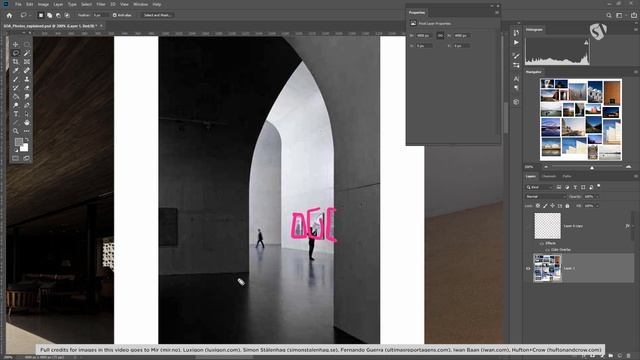Screen dimensions: 640x360
Task: Open the Actions panel play icon
Action: pyautogui.click(x=516, y=42)
